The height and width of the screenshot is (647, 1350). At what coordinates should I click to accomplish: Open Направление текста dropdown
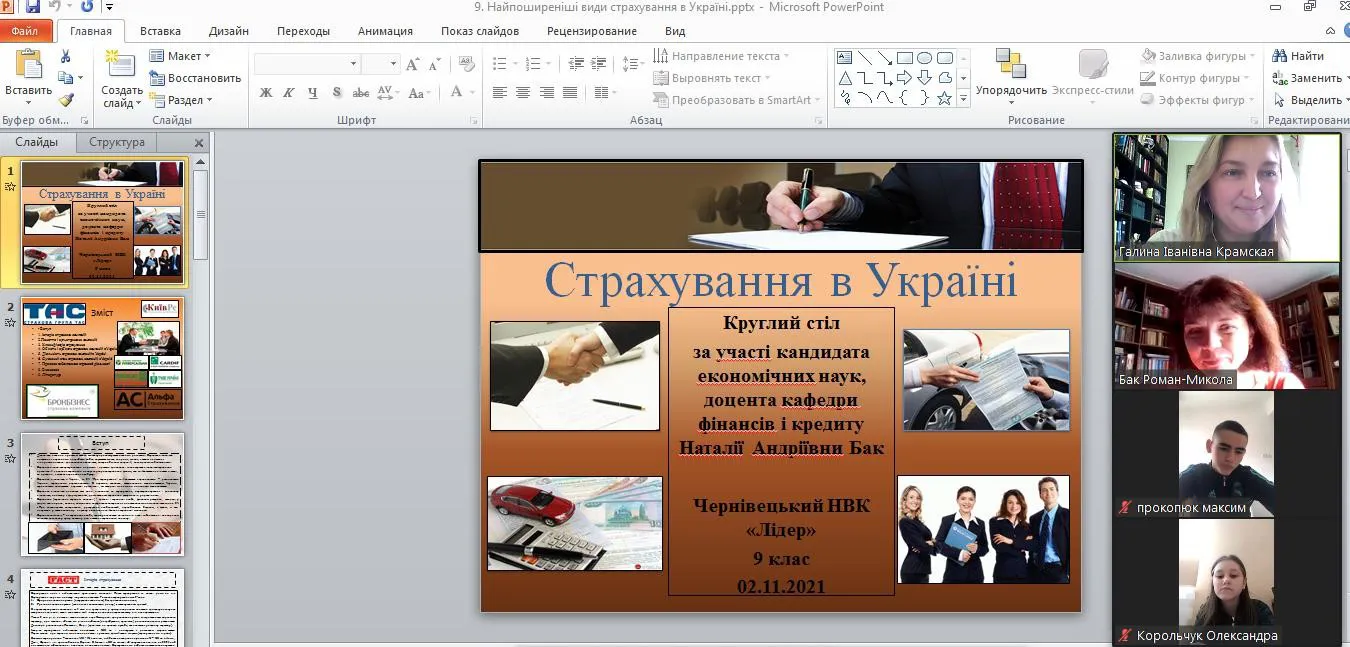tap(722, 56)
